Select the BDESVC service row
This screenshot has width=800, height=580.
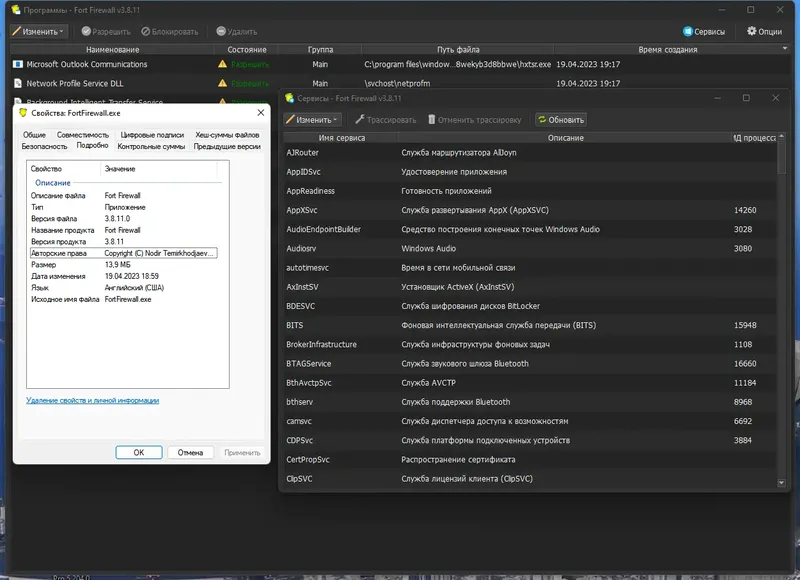(x=530, y=306)
